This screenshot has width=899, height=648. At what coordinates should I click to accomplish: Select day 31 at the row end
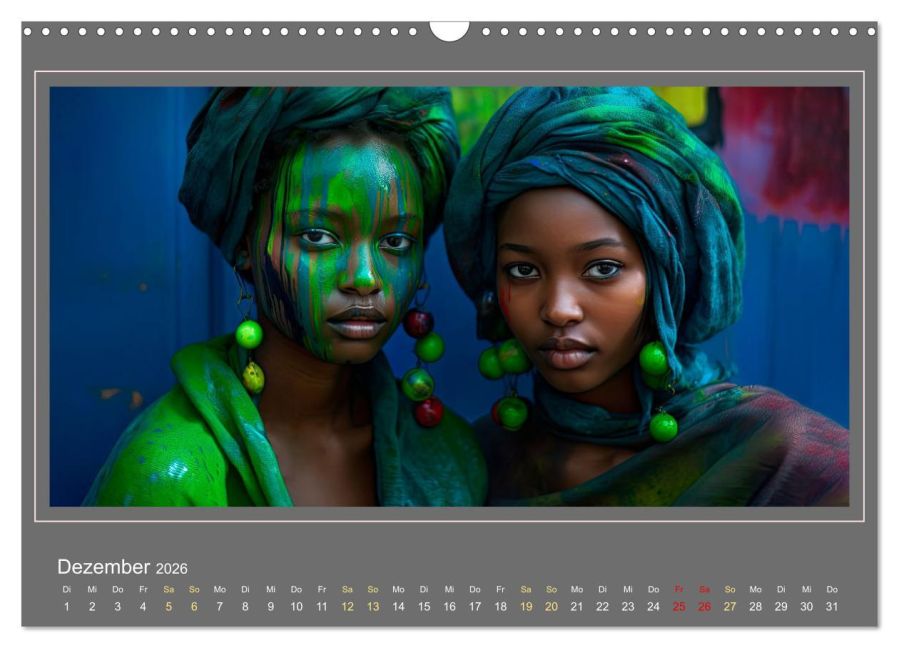click(832, 606)
